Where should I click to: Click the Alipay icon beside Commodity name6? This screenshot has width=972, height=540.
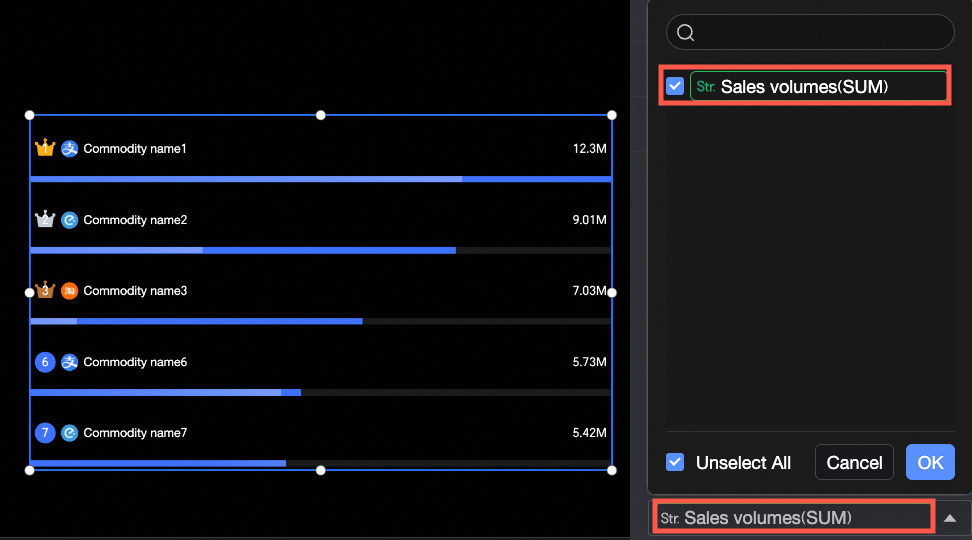pos(69,362)
